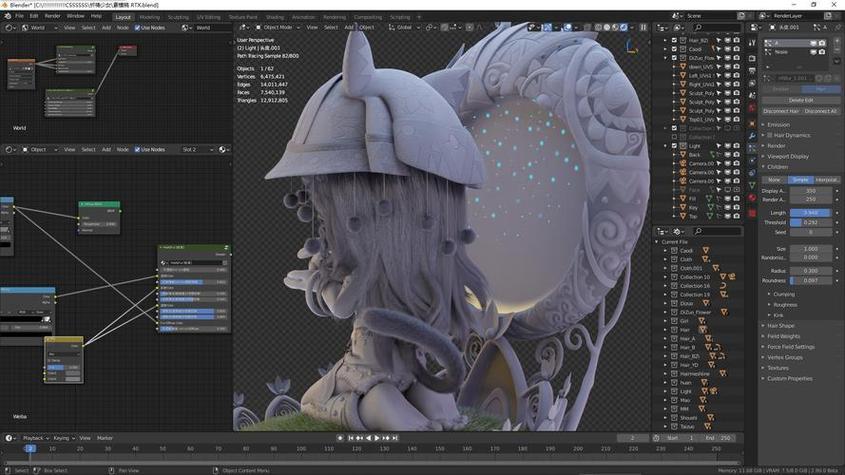845x475 pixels.
Task: Open the Window menu
Action: 75,16
